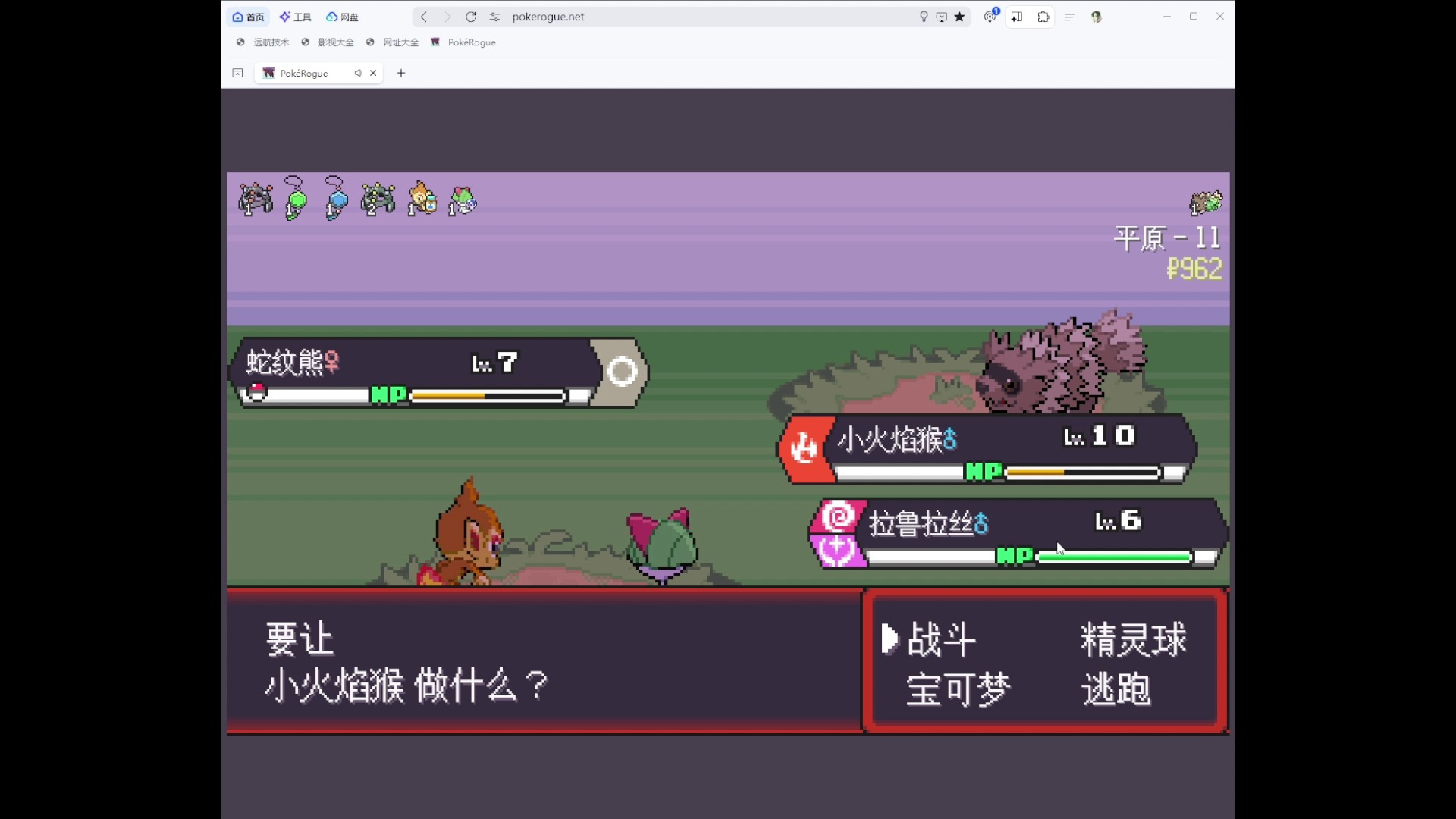The width and height of the screenshot is (1456, 819).
Task: Click the fairy type icon below psychic icon
Action: pos(836,551)
